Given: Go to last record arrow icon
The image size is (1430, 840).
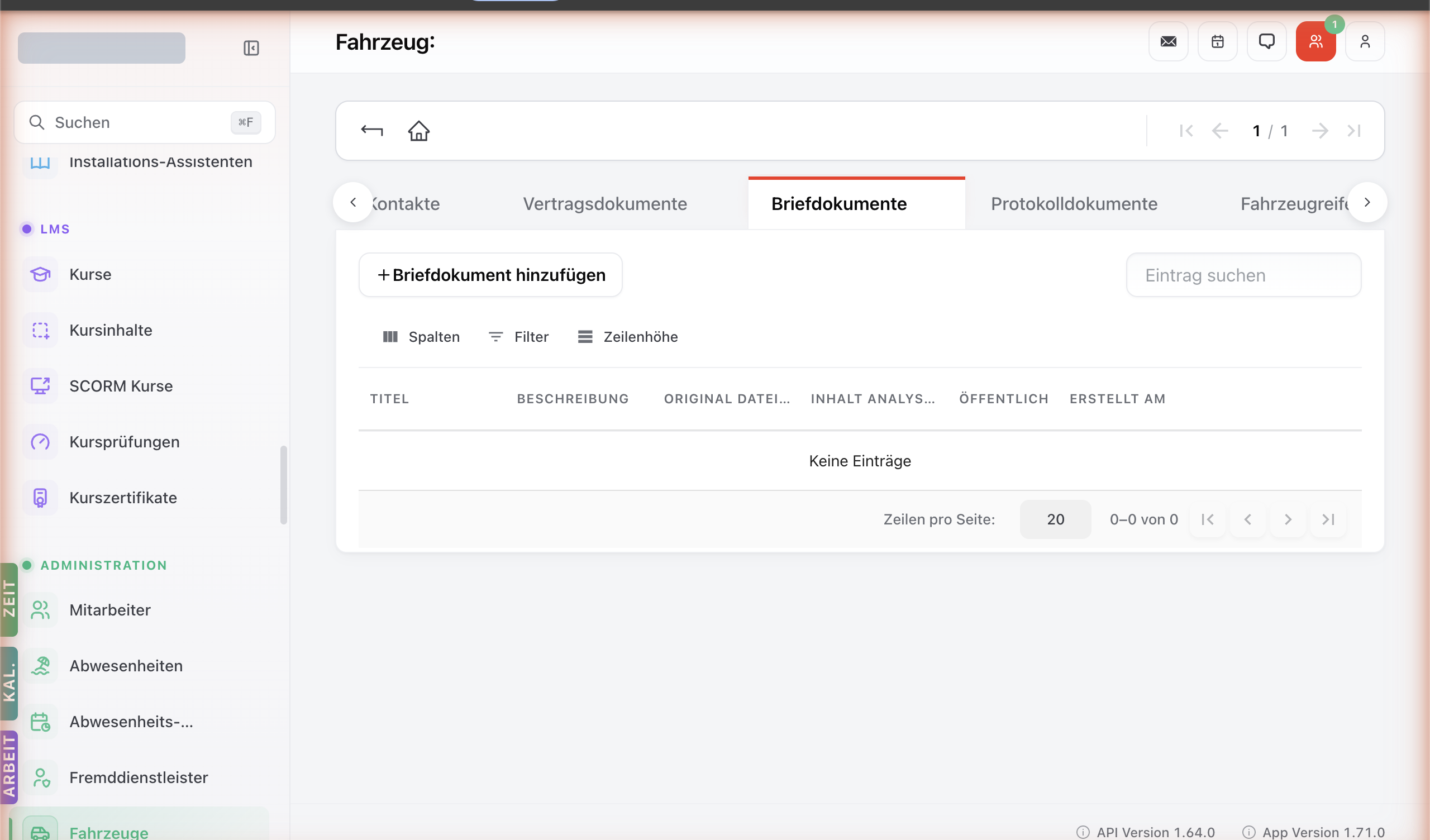Looking at the screenshot, I should tap(1354, 131).
